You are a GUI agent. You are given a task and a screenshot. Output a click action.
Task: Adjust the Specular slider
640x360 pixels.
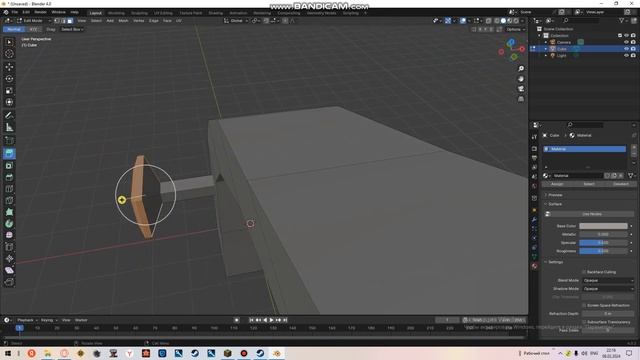pyautogui.click(x=603, y=242)
